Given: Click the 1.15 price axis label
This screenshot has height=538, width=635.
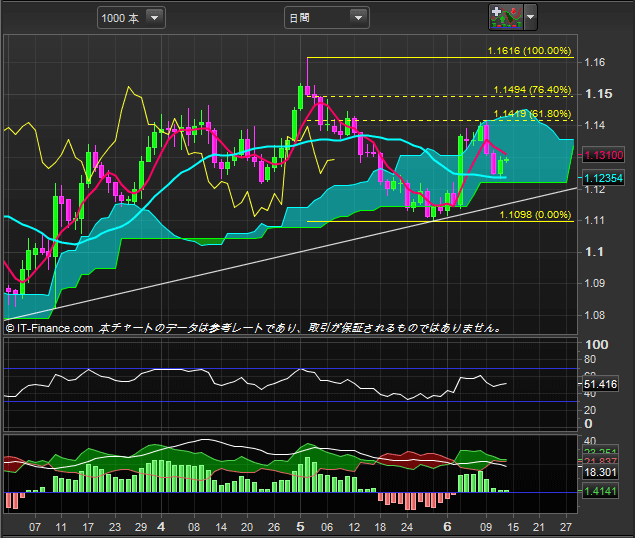Looking at the screenshot, I should click(x=599, y=94).
